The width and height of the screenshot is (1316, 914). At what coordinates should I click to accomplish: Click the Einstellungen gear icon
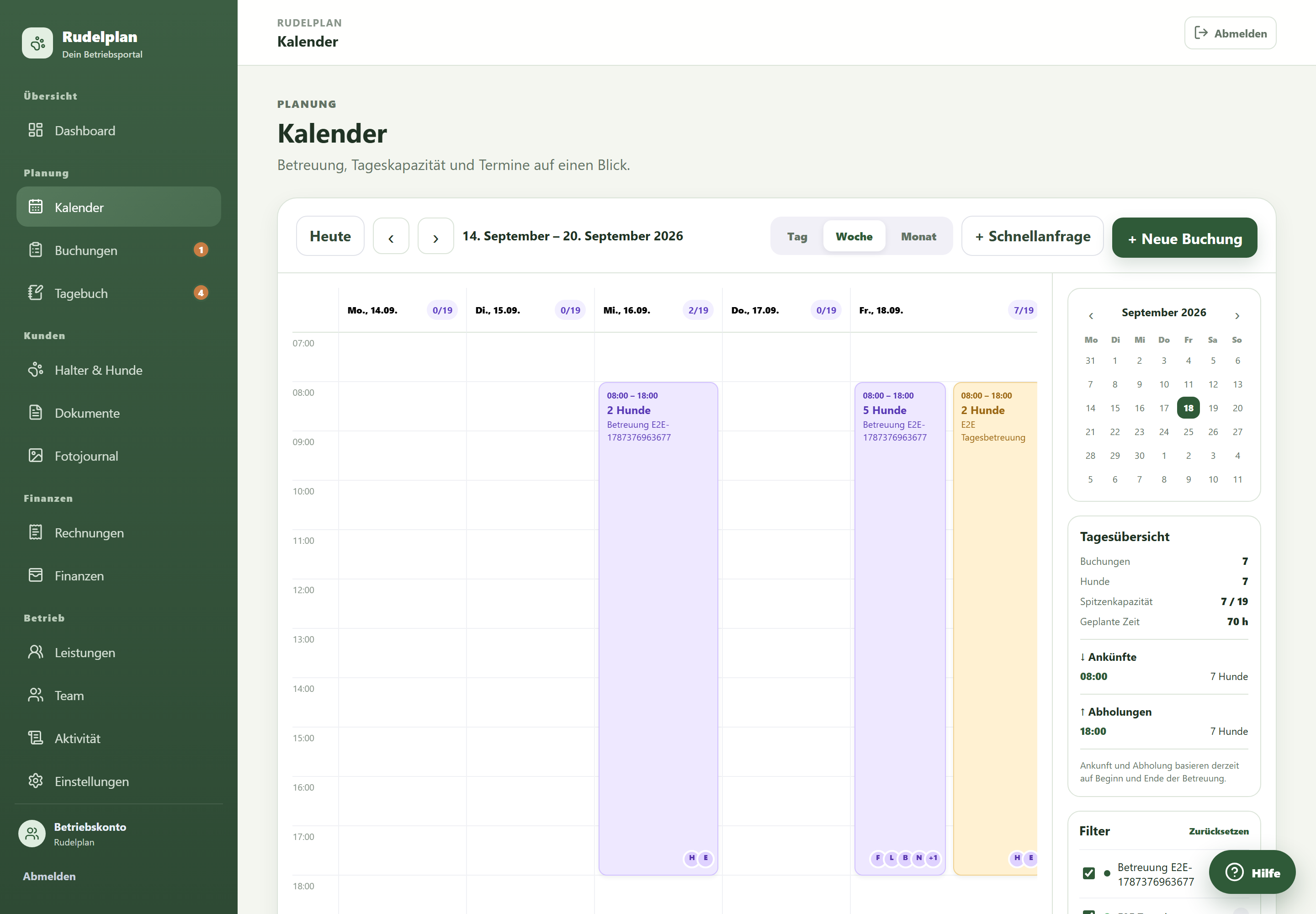(x=36, y=781)
